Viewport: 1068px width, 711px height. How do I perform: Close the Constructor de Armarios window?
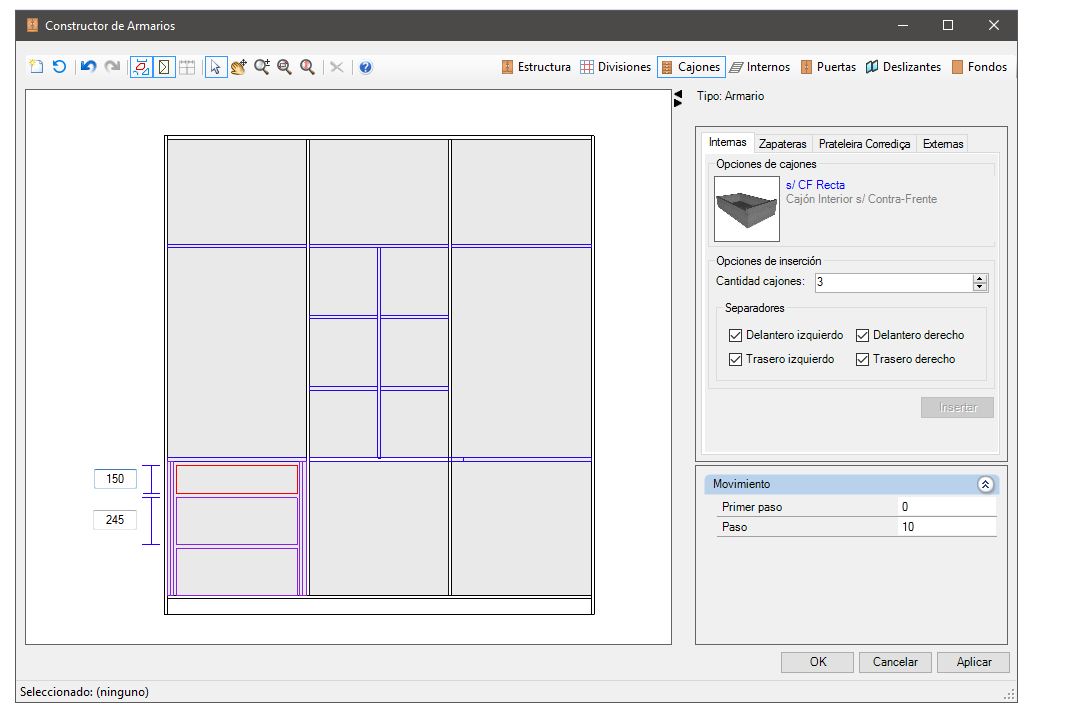(994, 25)
